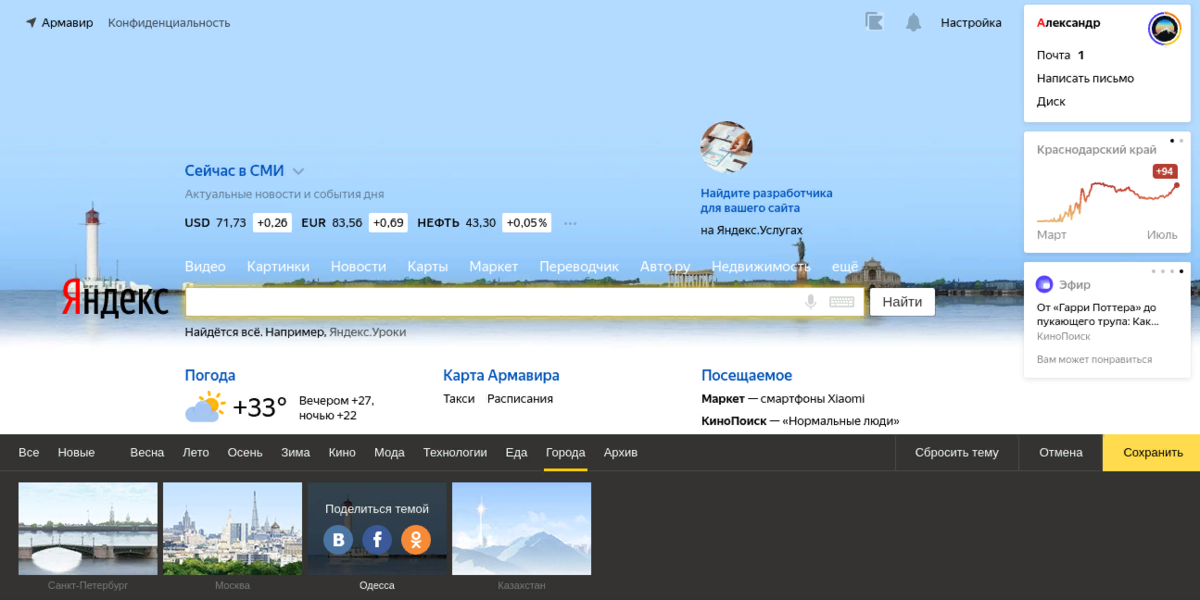Viewport: 1200px width, 600px height.
Task: Open the Погода heading link
Action: [210, 375]
